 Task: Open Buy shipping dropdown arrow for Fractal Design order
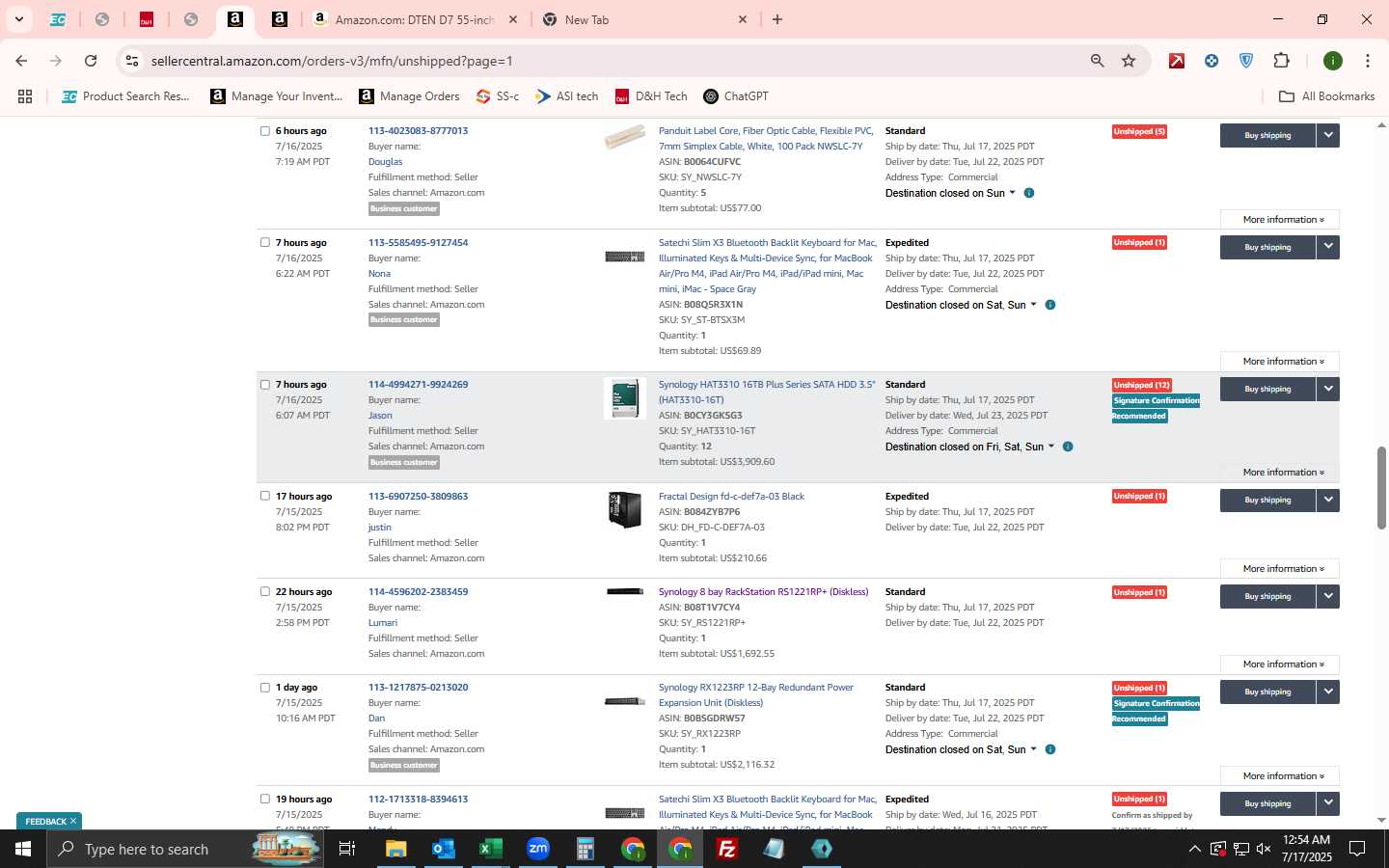coord(1328,500)
